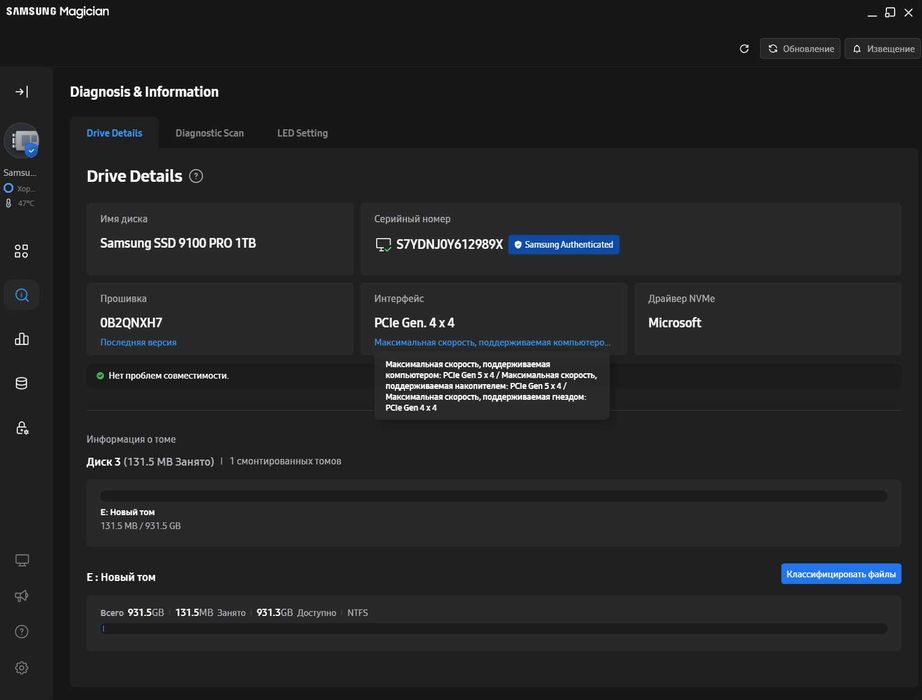Click the Diagnosis magnifier icon in sidebar
The height and width of the screenshot is (700, 922).
tap(21, 295)
